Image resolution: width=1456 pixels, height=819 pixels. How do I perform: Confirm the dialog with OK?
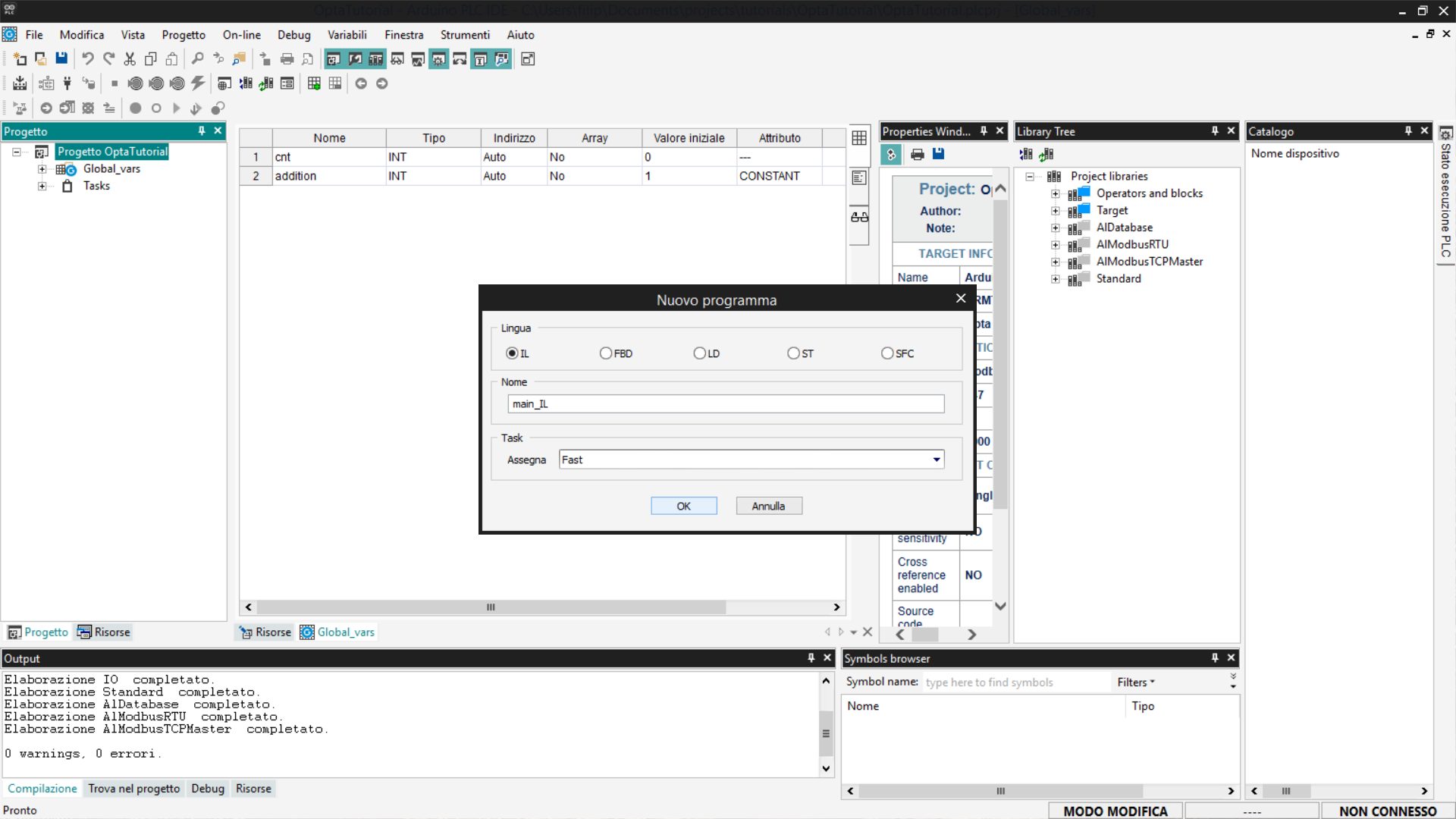[x=683, y=506]
